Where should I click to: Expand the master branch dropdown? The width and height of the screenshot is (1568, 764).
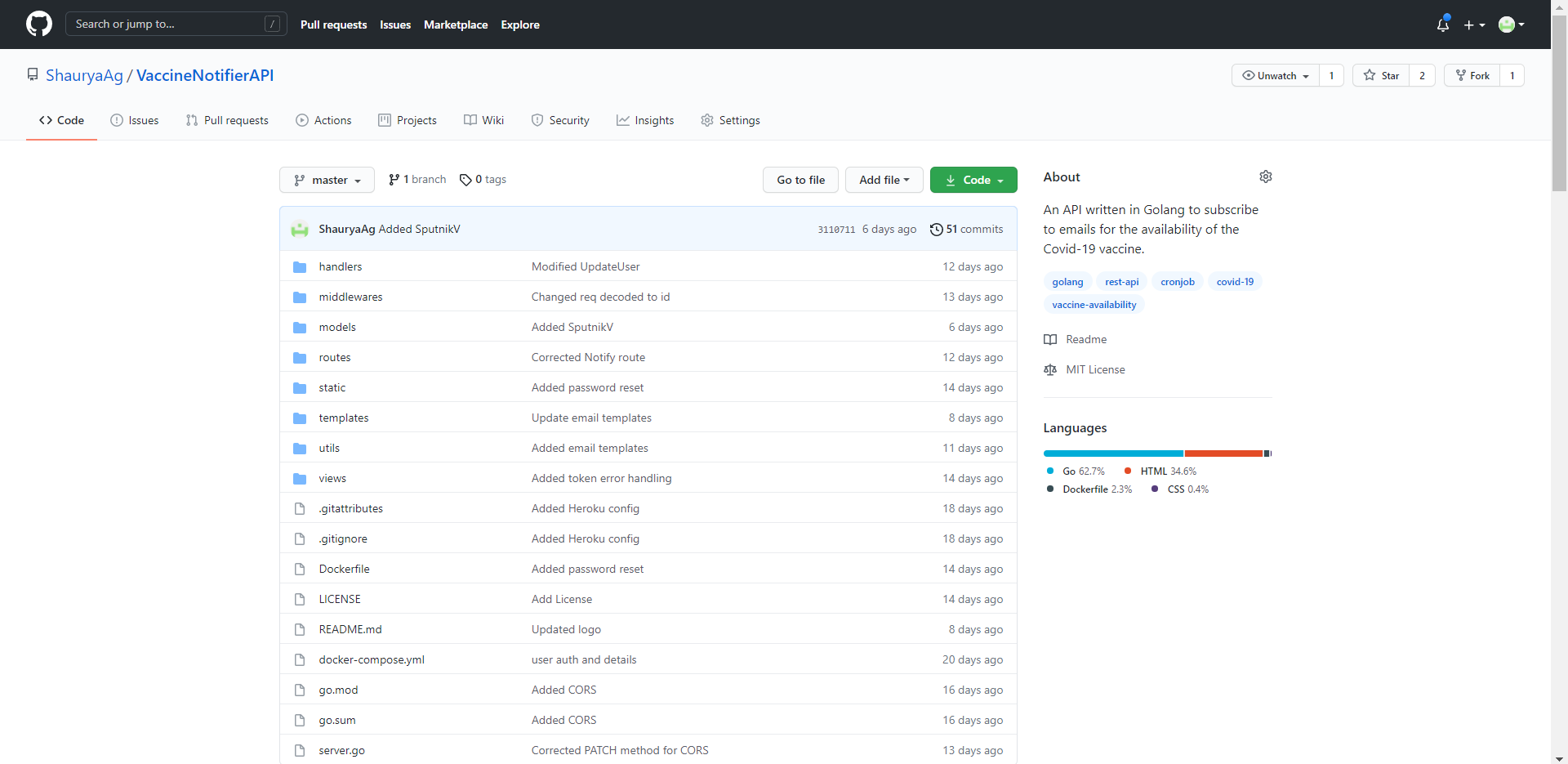click(327, 180)
